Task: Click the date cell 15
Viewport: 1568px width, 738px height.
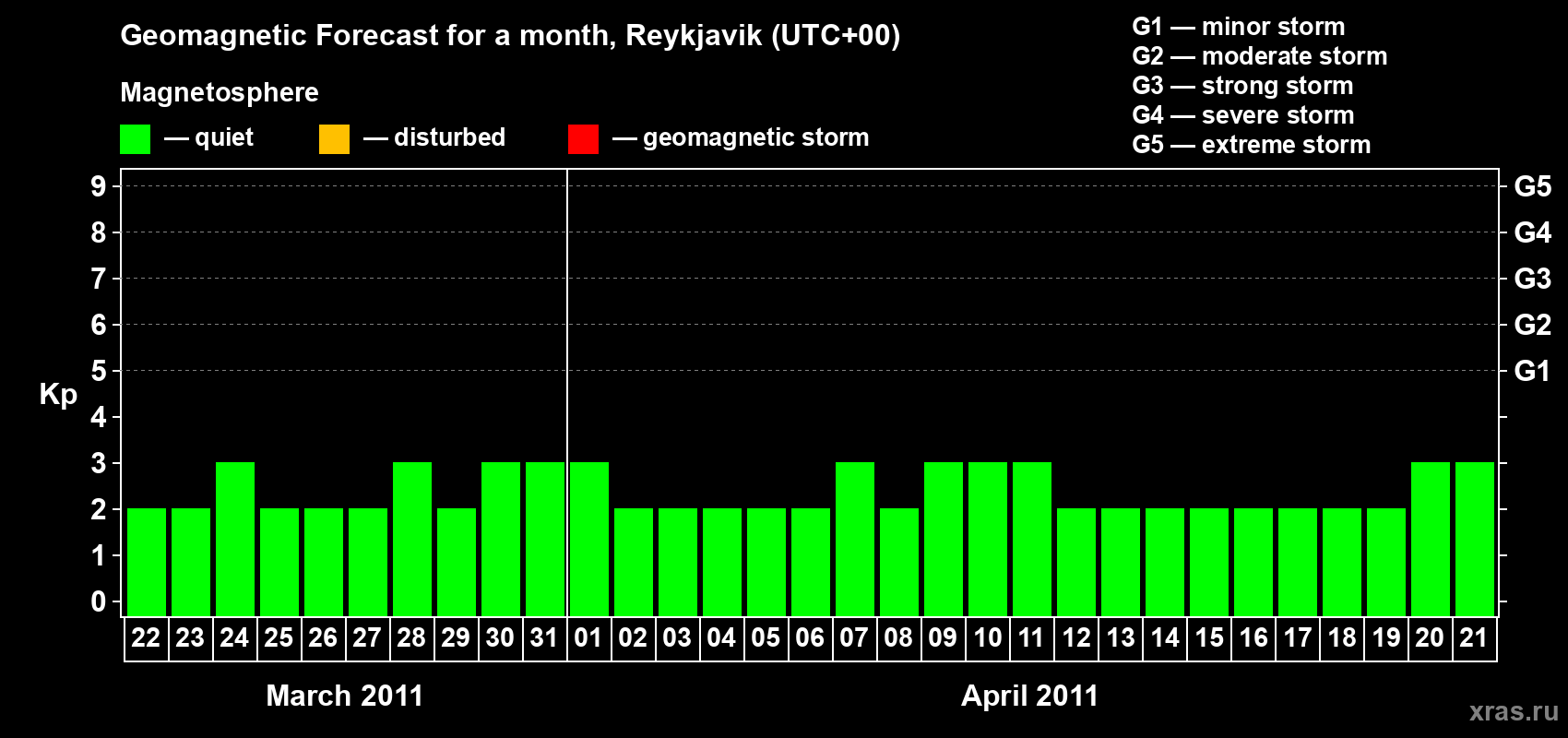Action: coord(1209,638)
